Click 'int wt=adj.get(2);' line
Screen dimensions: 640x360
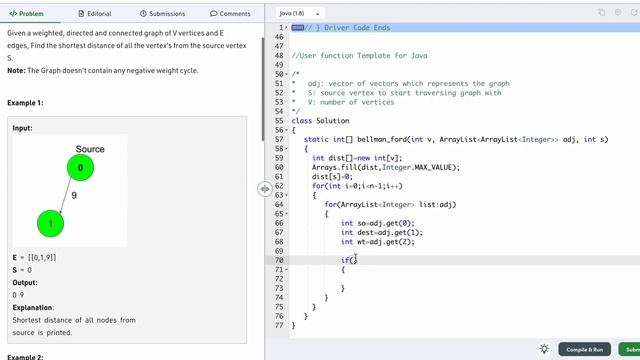[x=378, y=242]
